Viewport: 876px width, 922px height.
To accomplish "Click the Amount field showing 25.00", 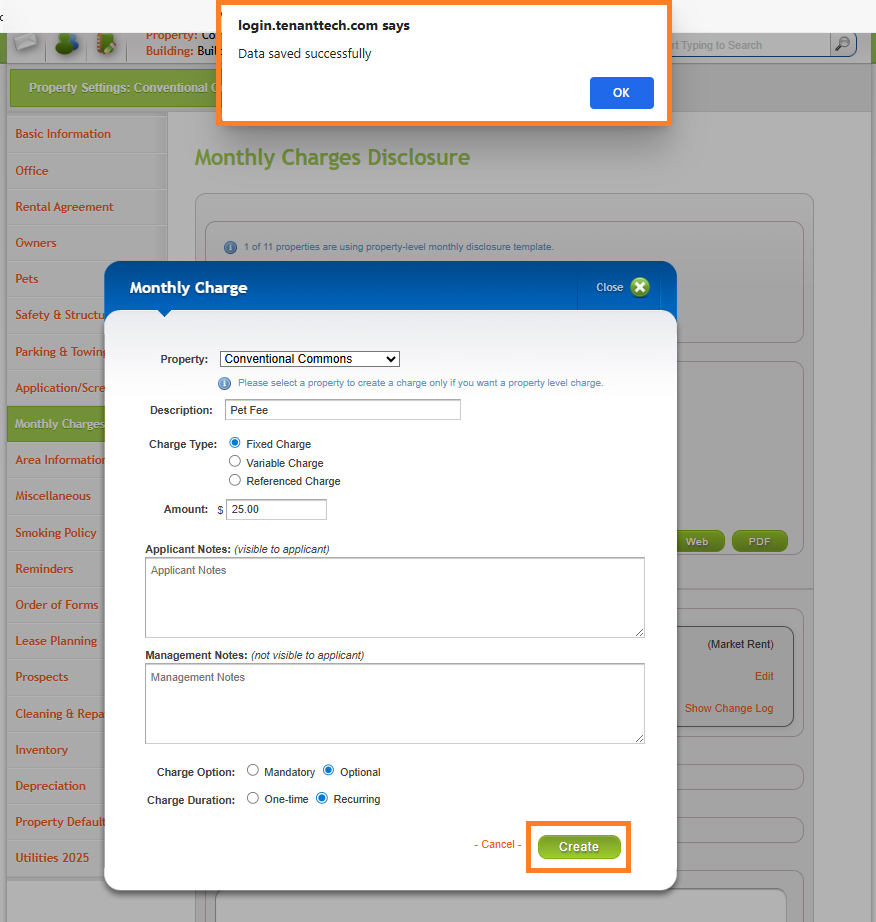I will (276, 509).
